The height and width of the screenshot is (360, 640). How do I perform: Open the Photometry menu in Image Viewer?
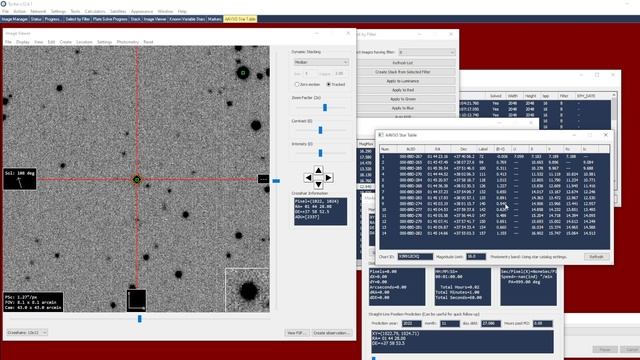pyautogui.click(x=128, y=42)
